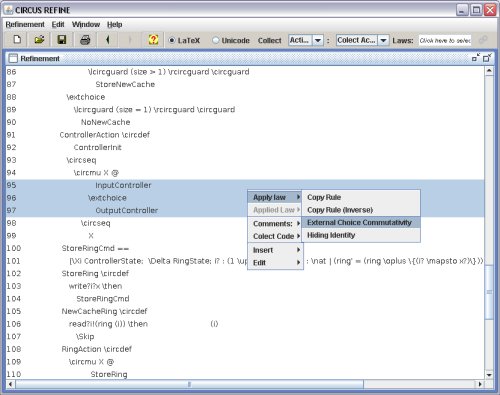The image size is (500, 395).
Task: Expand the Colect Code submenu
Action: pos(276,236)
